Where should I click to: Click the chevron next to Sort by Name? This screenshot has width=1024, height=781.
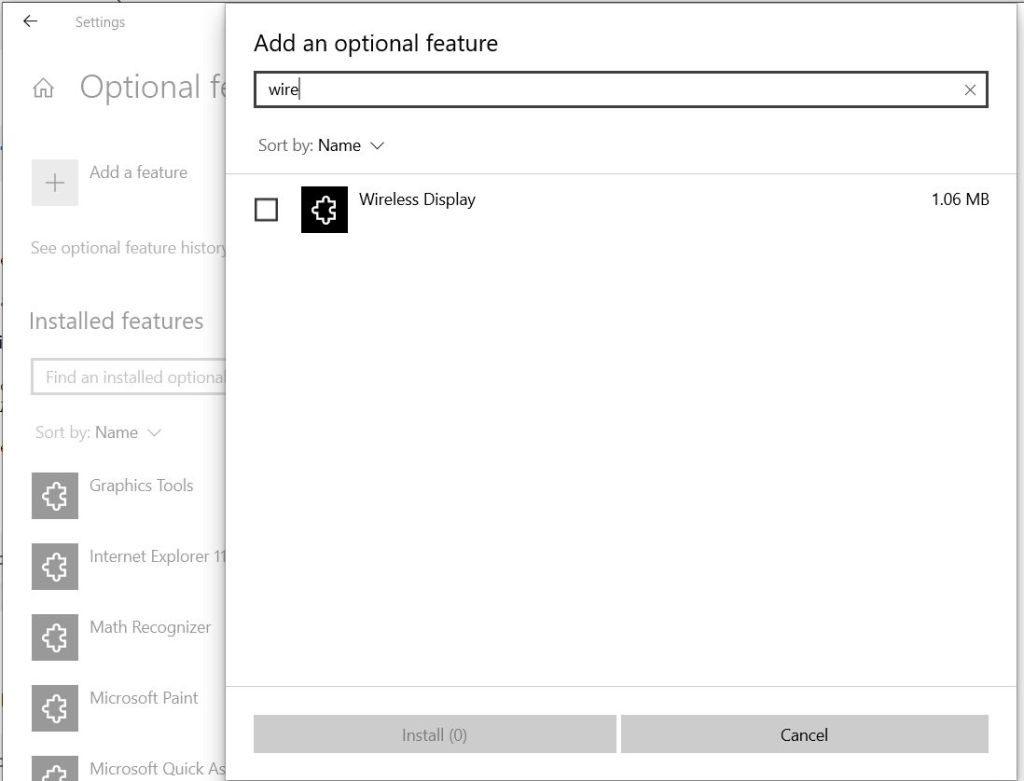point(377,145)
